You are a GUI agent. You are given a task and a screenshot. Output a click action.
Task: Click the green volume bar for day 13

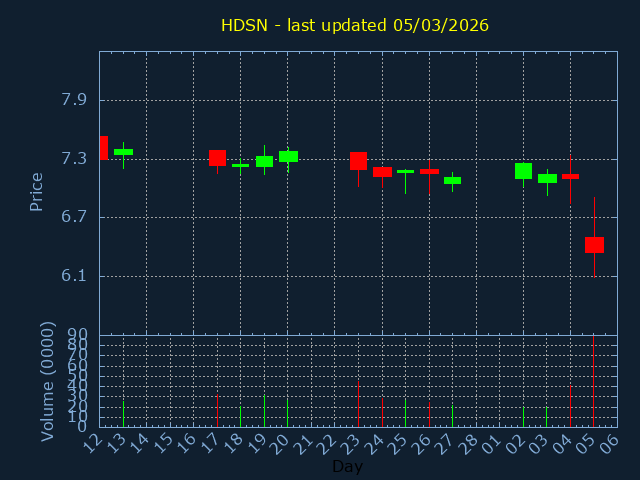pos(123,414)
